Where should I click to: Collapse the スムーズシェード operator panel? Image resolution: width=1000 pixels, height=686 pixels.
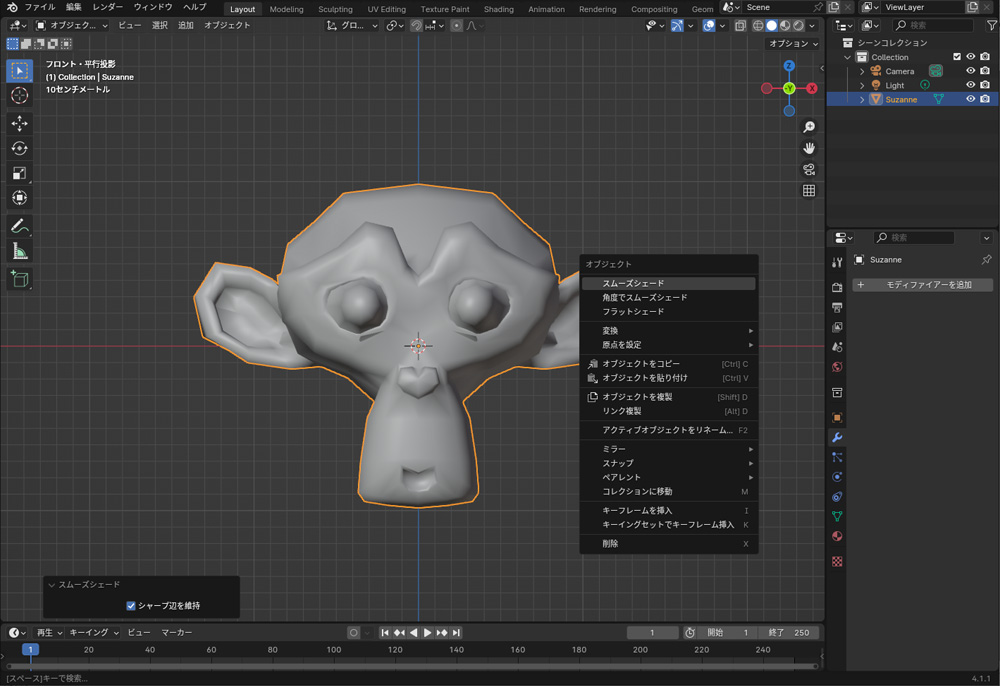coord(52,585)
